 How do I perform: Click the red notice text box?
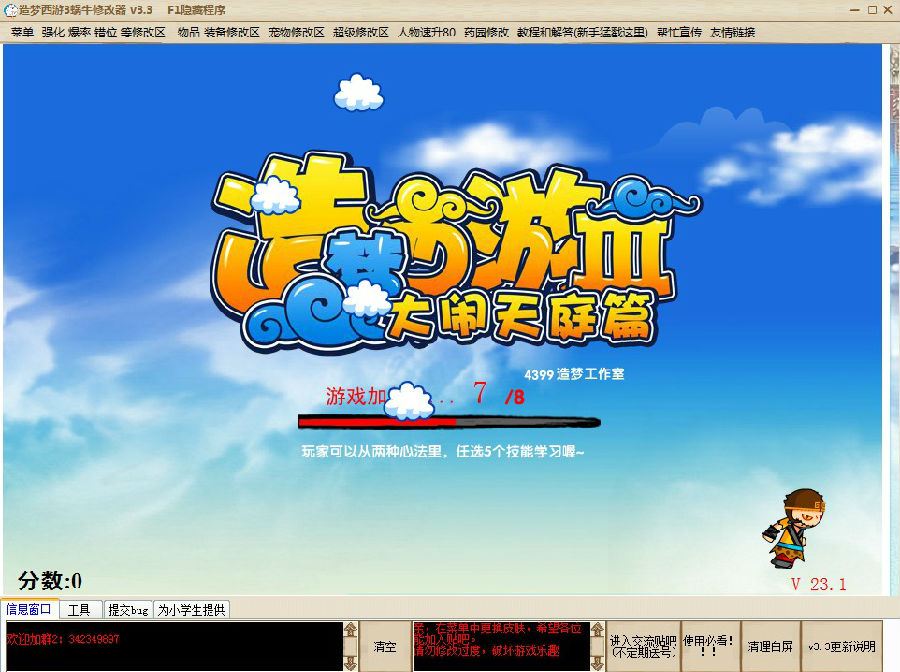pos(501,646)
